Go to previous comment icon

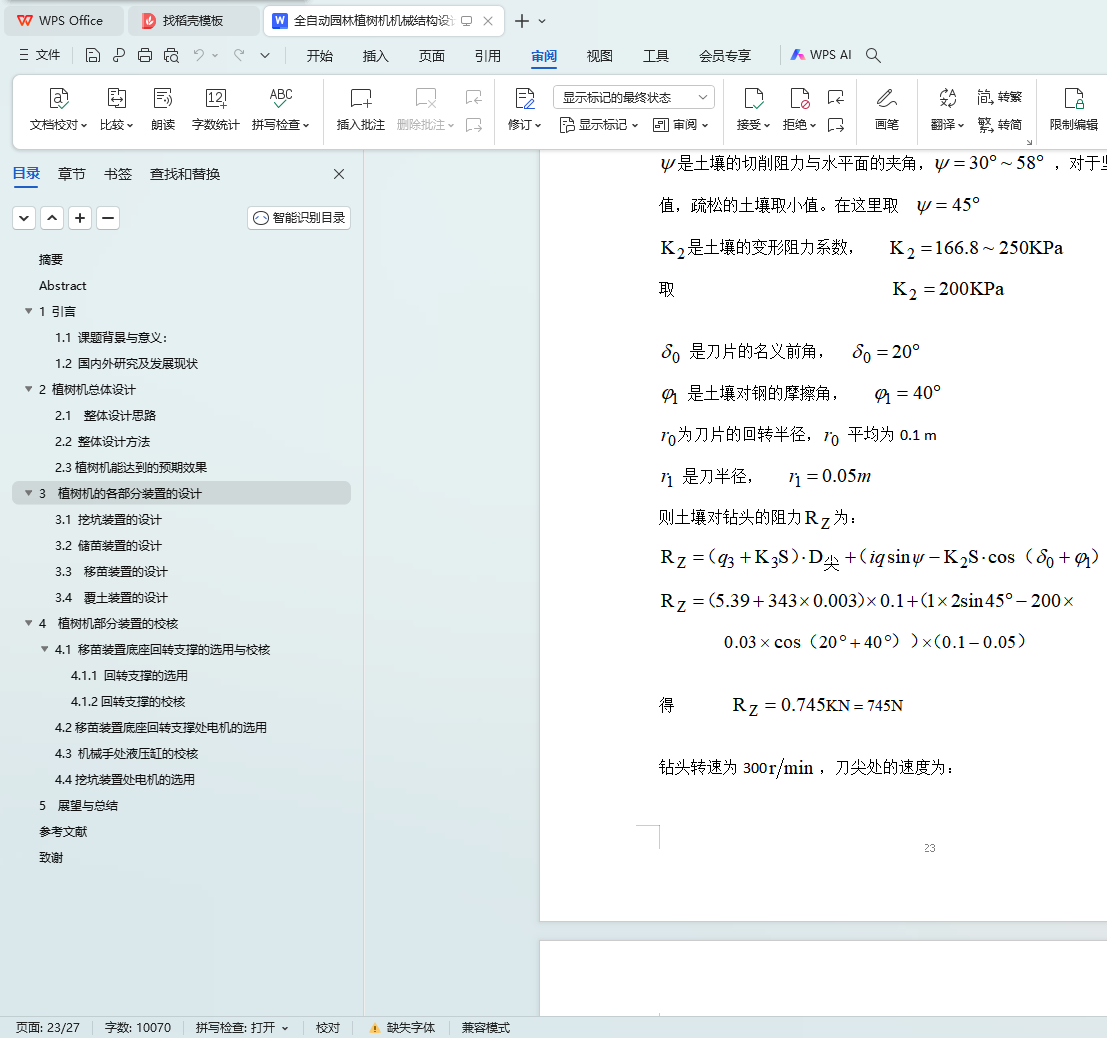coord(474,97)
